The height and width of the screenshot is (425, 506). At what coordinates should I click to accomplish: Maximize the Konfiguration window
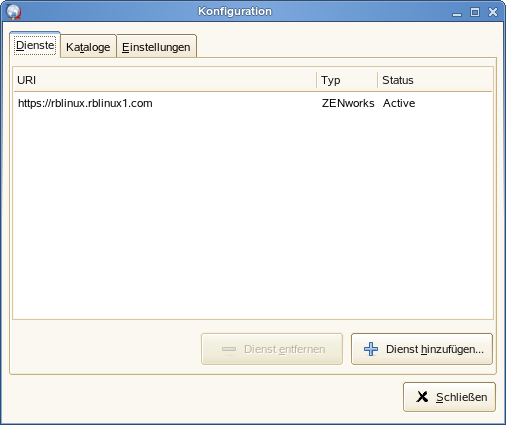475,12
